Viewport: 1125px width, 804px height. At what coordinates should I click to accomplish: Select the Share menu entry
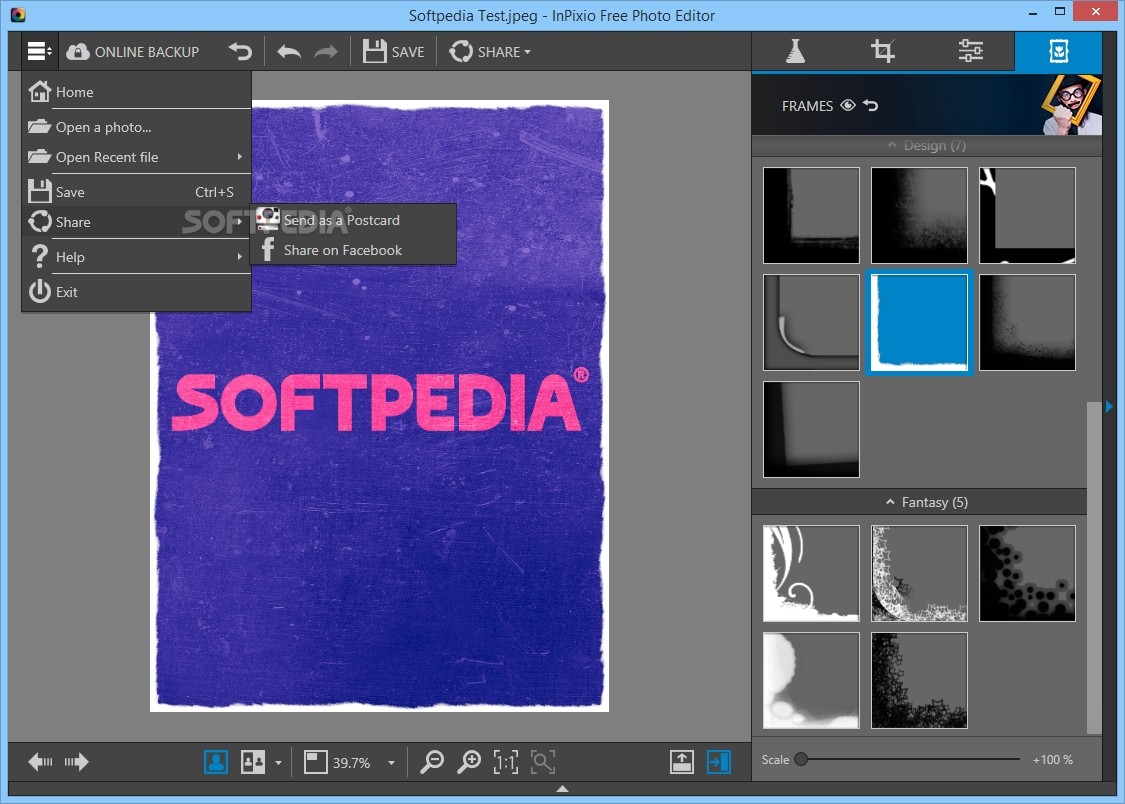click(136, 222)
